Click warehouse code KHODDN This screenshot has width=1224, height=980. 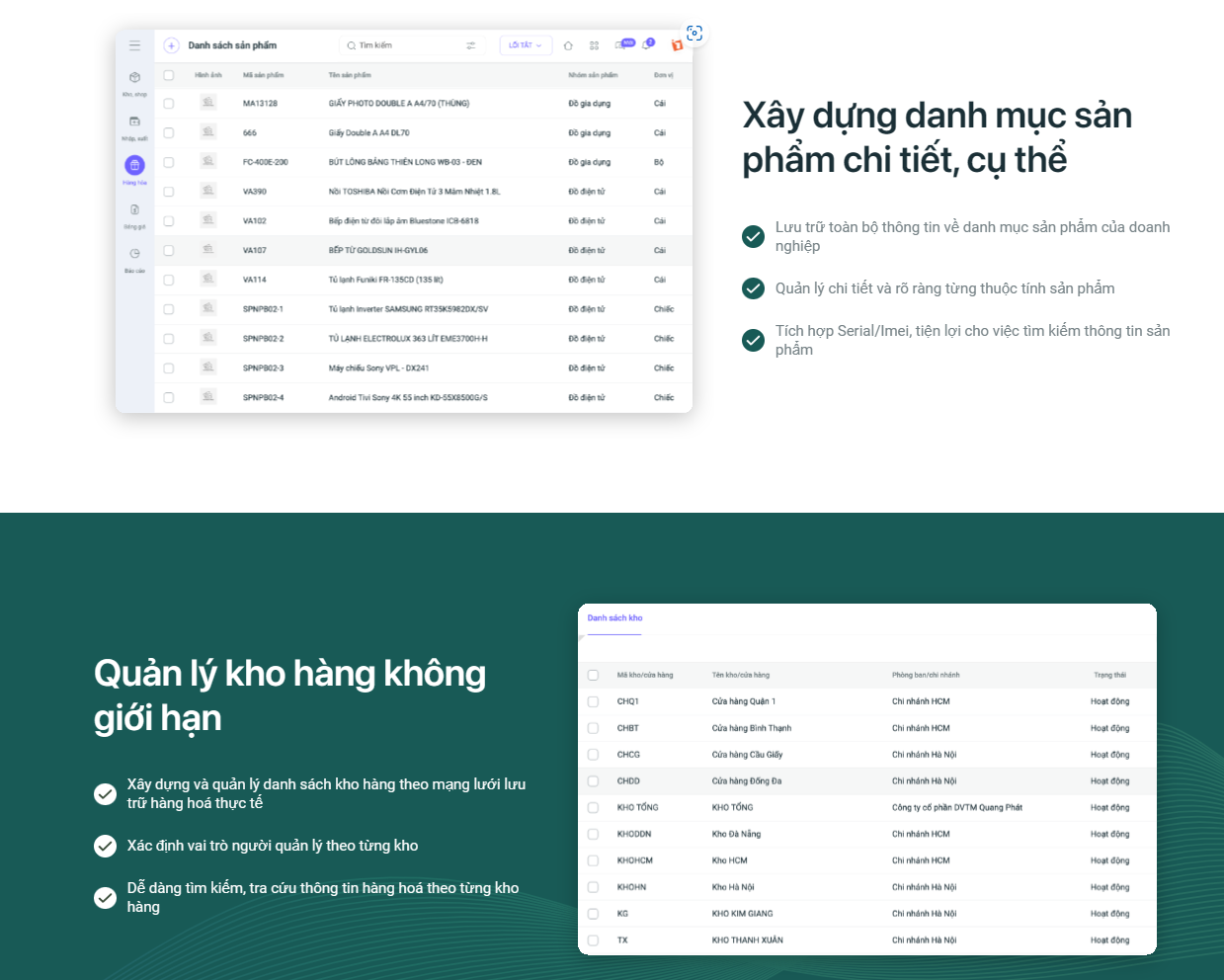click(x=634, y=835)
